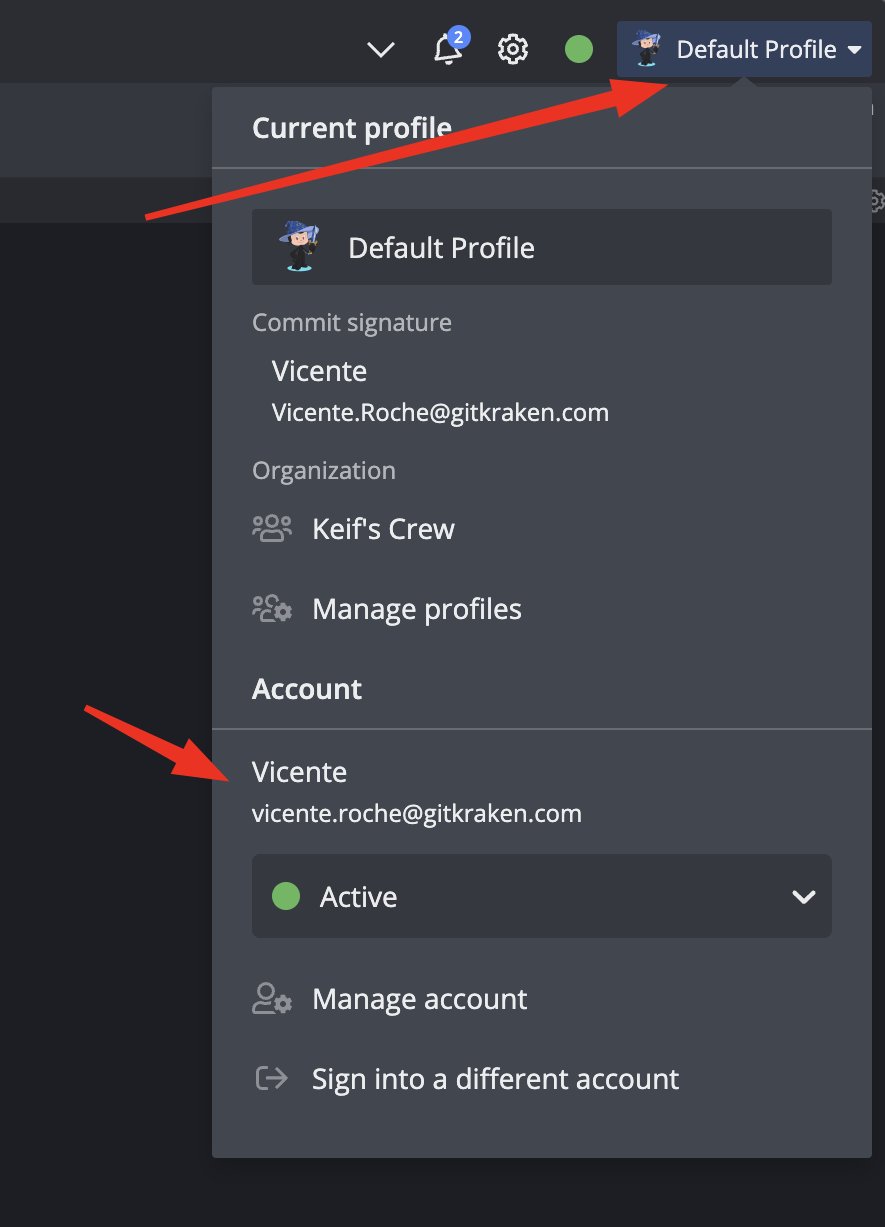Open settings via the gear icon
Screen dimensions: 885x1227
coord(513,49)
